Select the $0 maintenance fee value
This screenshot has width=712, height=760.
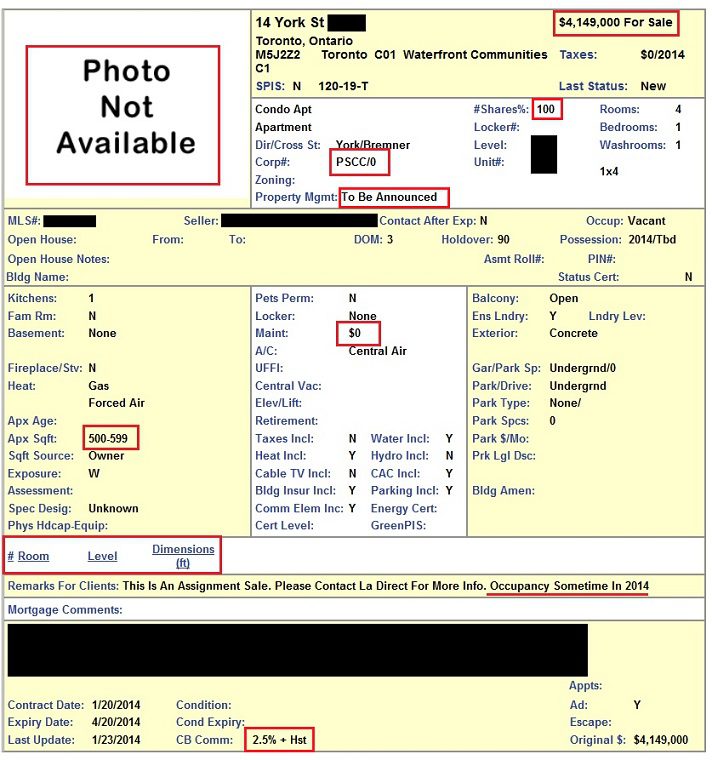coord(356,333)
